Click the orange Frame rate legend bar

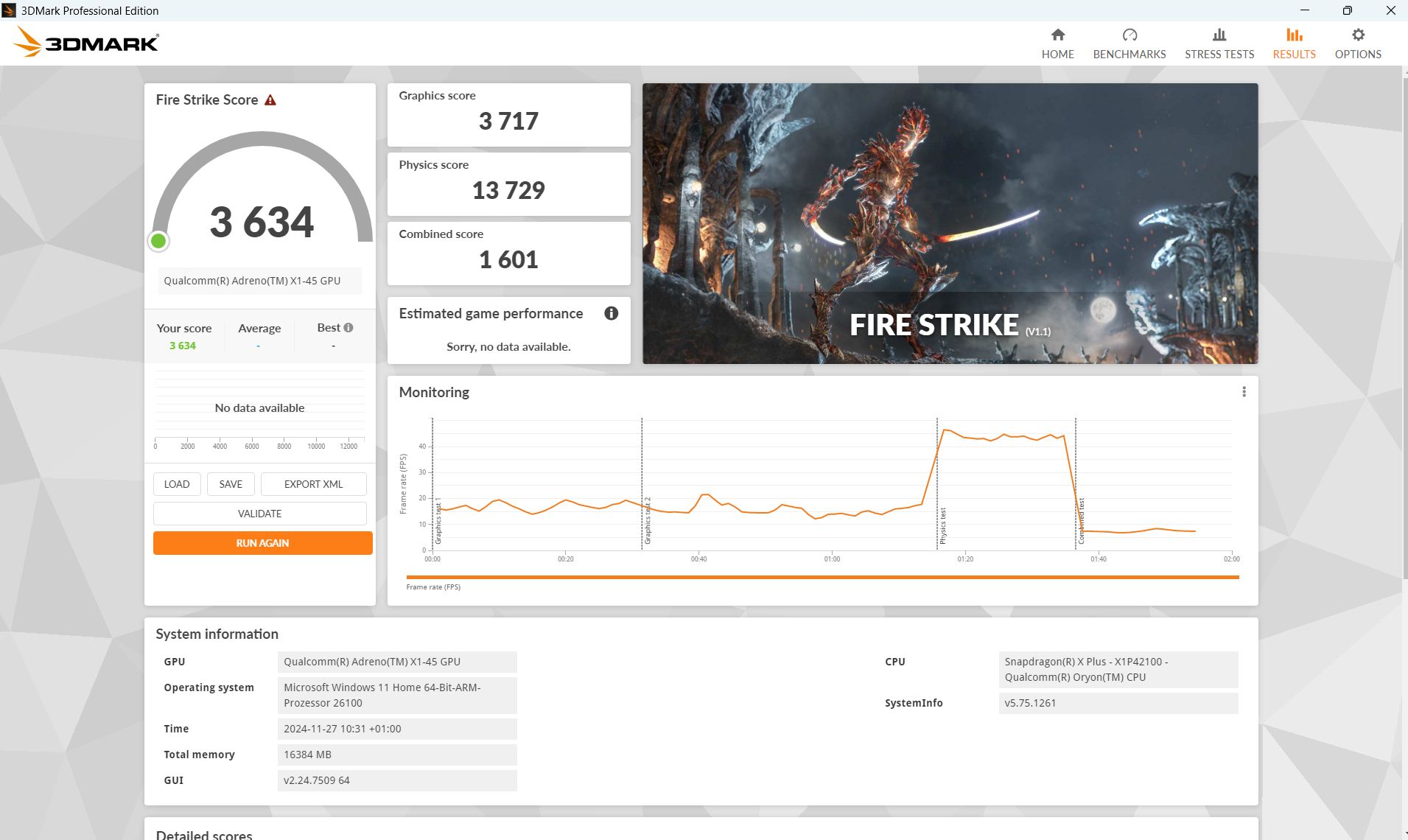pyautogui.click(x=822, y=578)
